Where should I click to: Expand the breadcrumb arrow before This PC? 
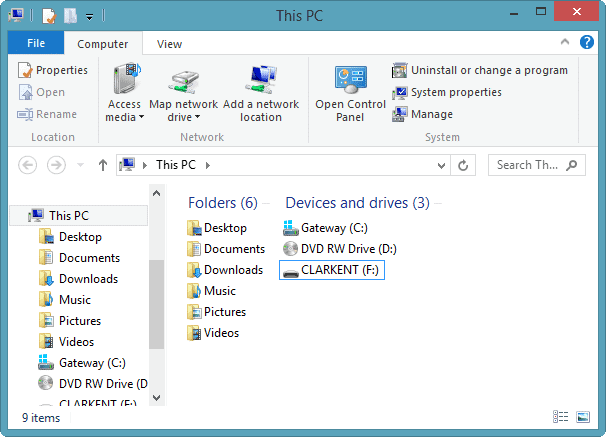(x=145, y=165)
